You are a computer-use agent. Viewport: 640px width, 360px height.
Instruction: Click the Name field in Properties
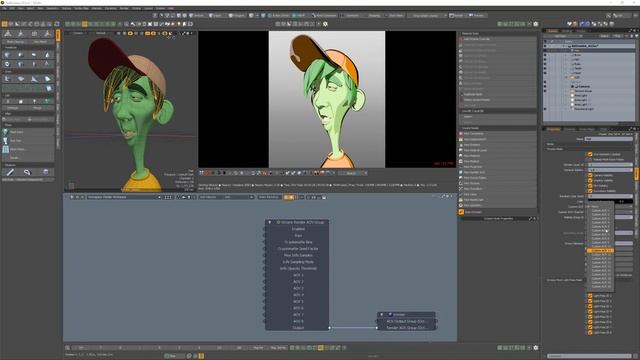pyautogui.click(x=609, y=139)
